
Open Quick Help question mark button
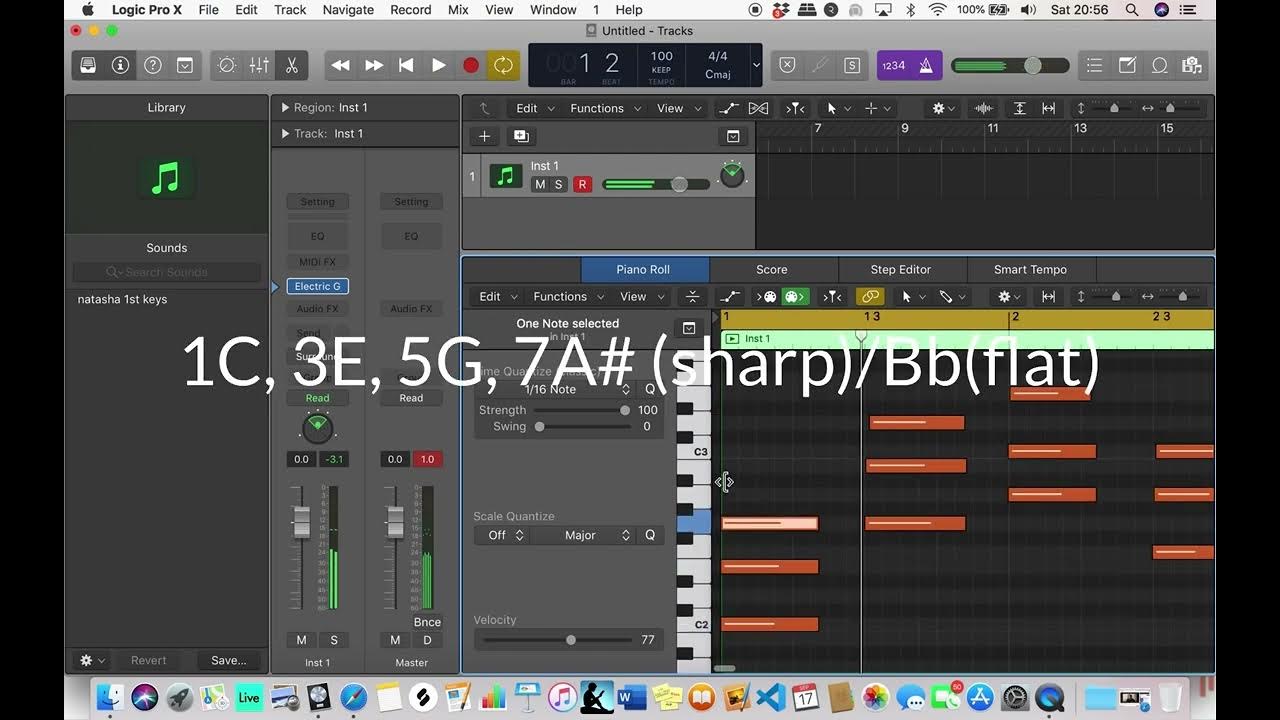(152, 65)
